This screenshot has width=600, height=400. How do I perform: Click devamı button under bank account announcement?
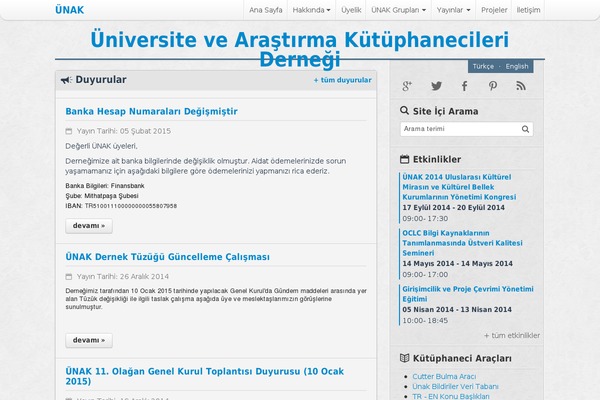(x=89, y=226)
